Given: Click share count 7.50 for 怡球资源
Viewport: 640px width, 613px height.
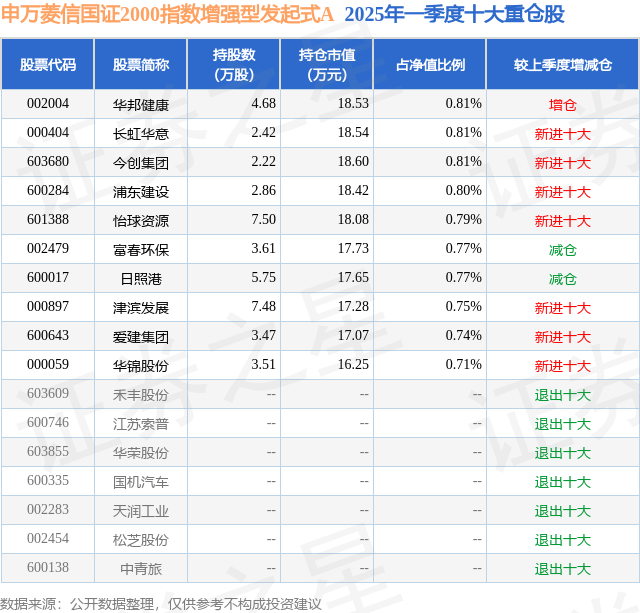Looking at the screenshot, I should click(x=263, y=220).
